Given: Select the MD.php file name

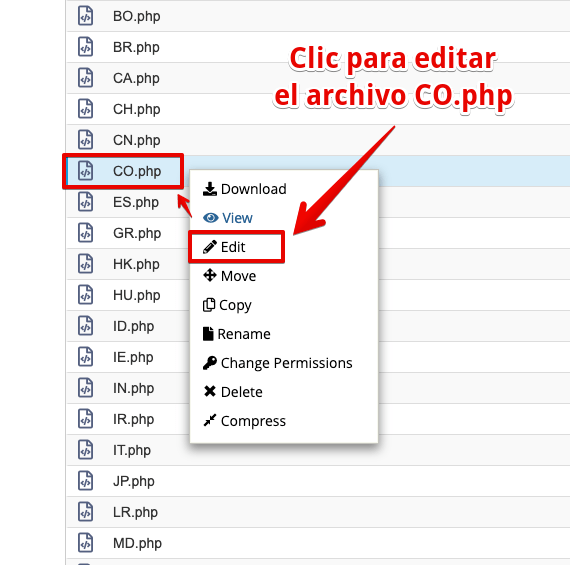Looking at the screenshot, I should (x=137, y=543).
